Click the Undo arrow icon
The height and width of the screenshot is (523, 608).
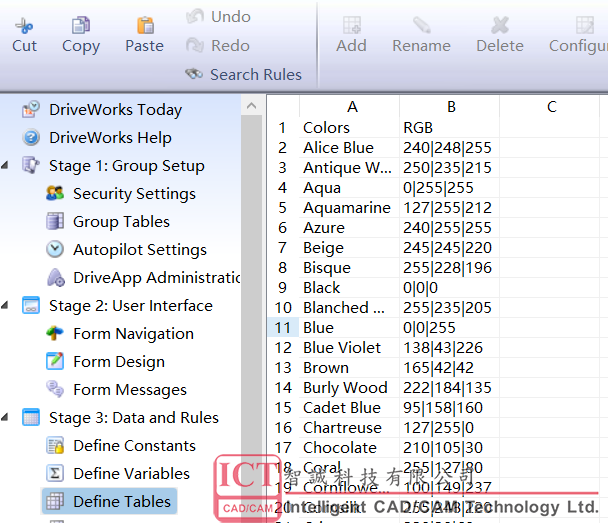(195, 17)
